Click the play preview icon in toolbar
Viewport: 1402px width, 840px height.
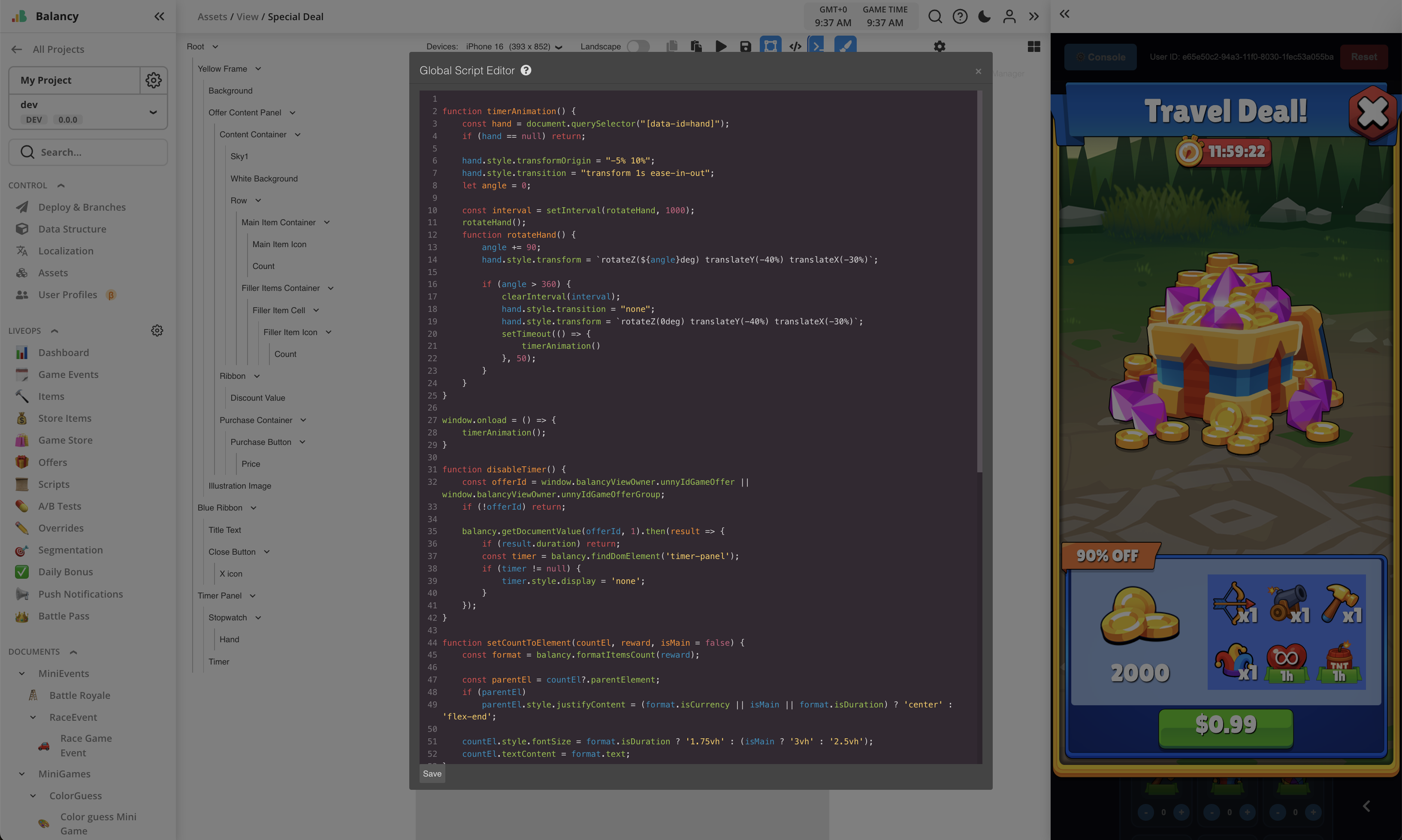point(721,46)
